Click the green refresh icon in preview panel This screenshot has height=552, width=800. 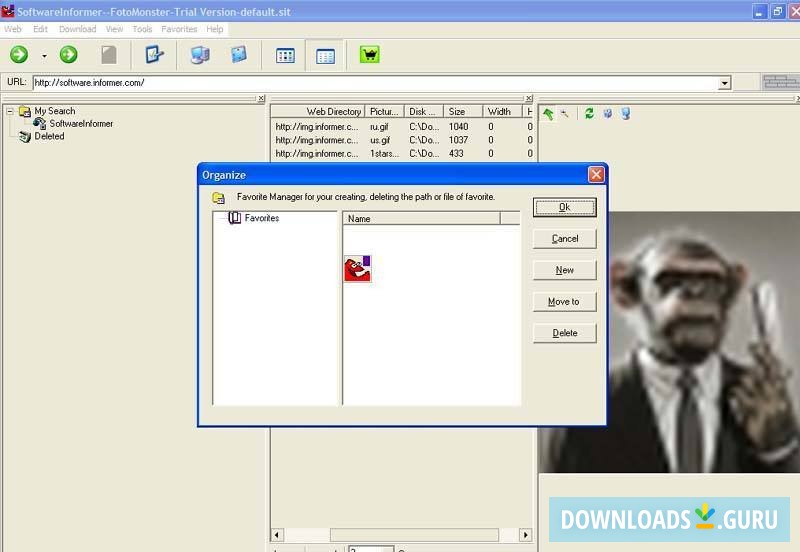coord(589,113)
